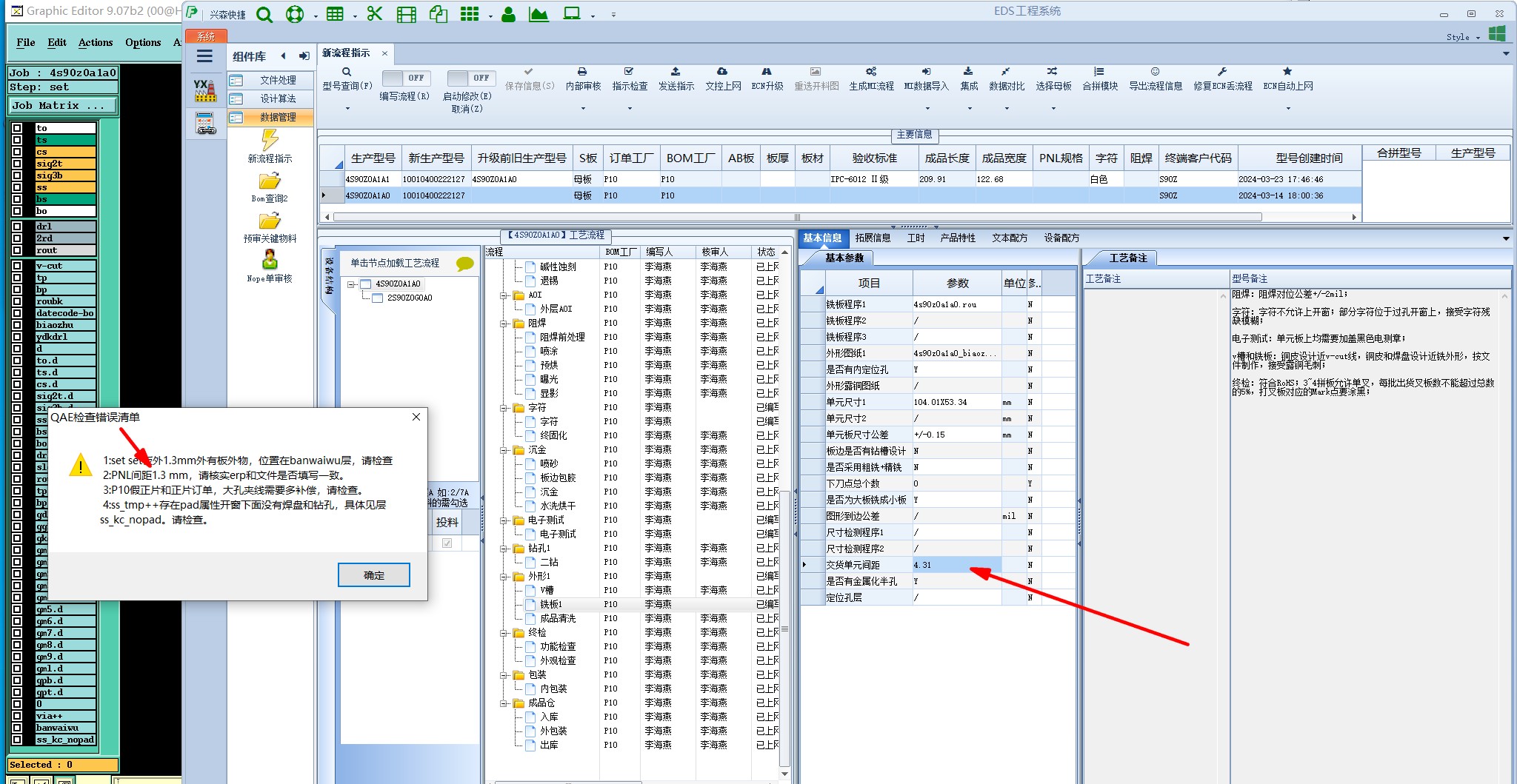Click 预审关键物料 folder shortcut

[x=270, y=228]
